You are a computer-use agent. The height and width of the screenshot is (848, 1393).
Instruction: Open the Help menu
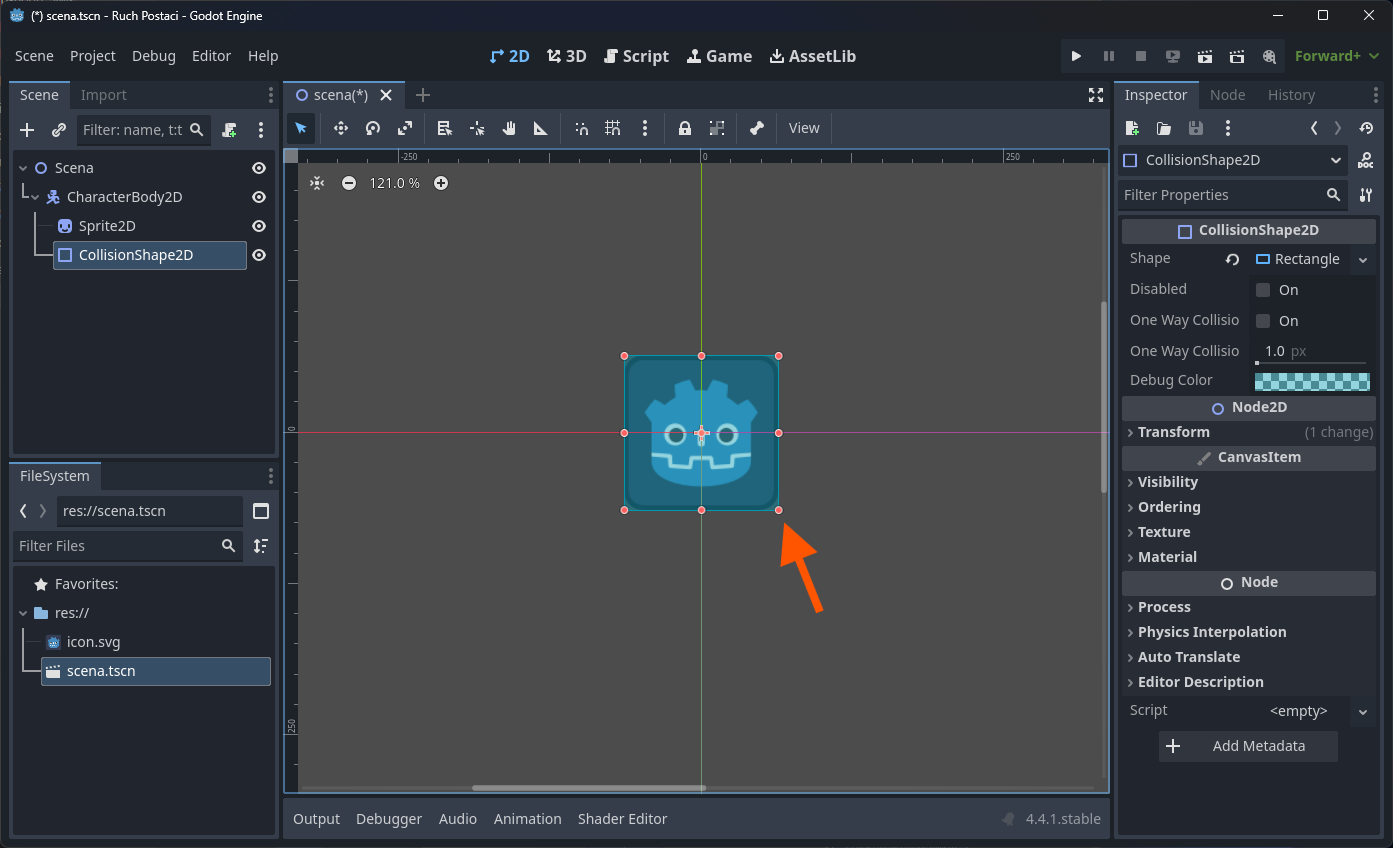pos(263,56)
